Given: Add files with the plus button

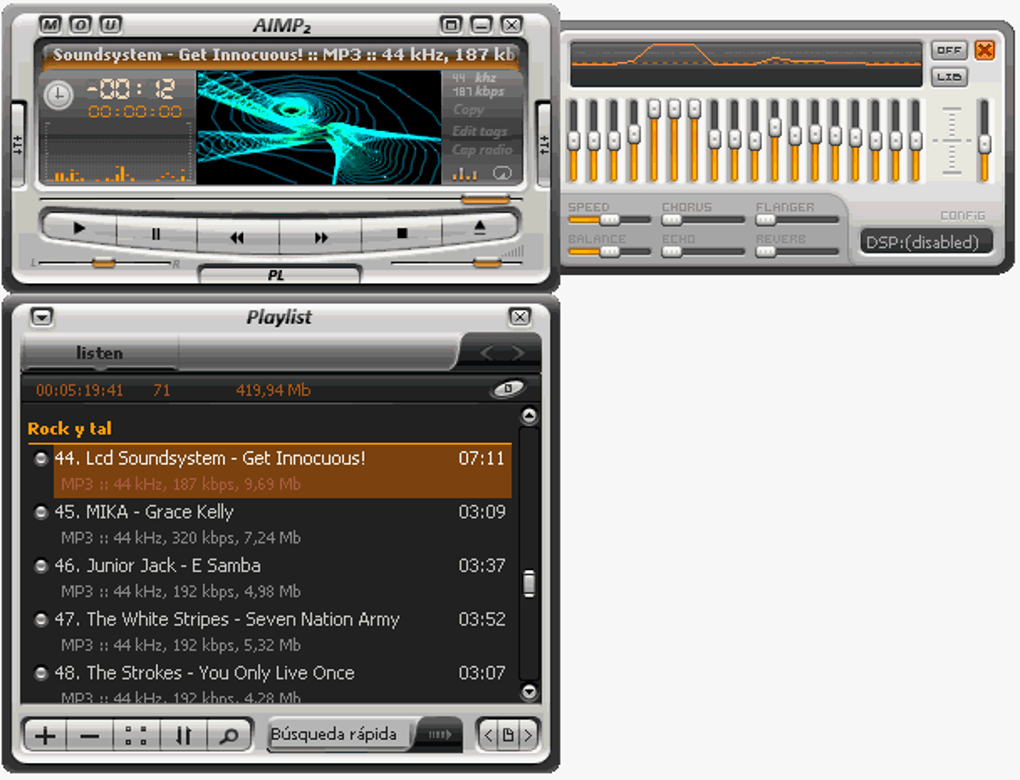Looking at the screenshot, I should click(x=45, y=736).
